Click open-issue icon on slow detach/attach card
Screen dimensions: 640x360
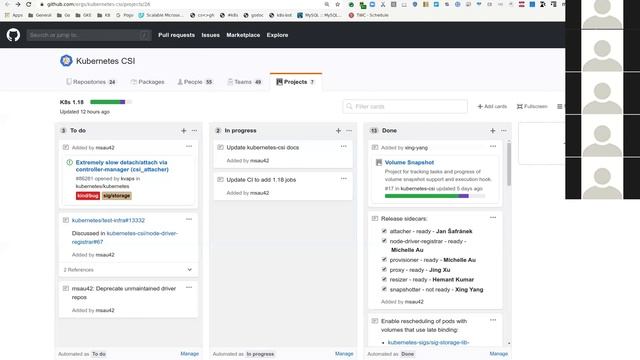[x=69, y=162]
